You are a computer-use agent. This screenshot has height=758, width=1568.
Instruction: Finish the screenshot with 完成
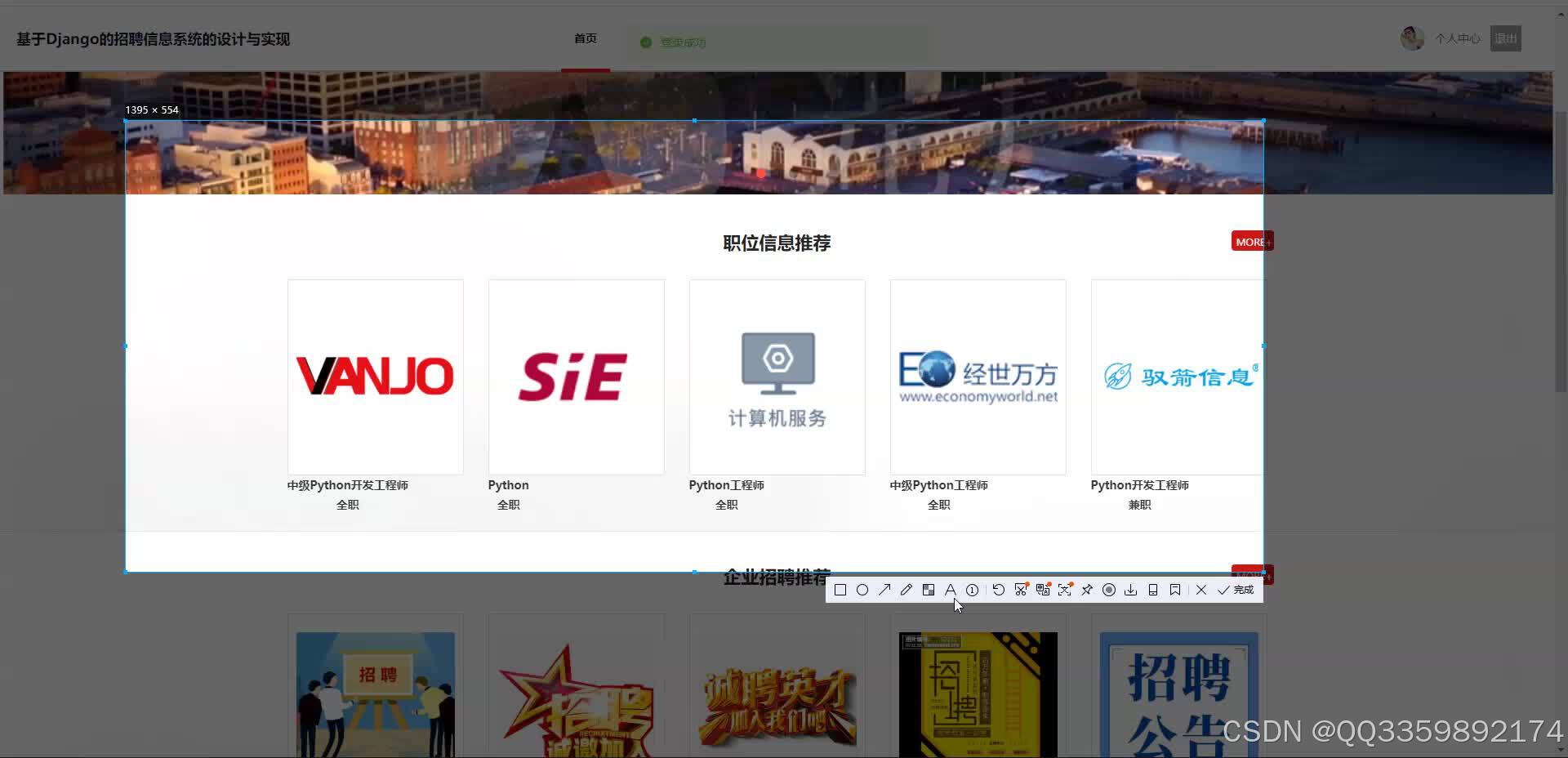pyautogui.click(x=1236, y=590)
